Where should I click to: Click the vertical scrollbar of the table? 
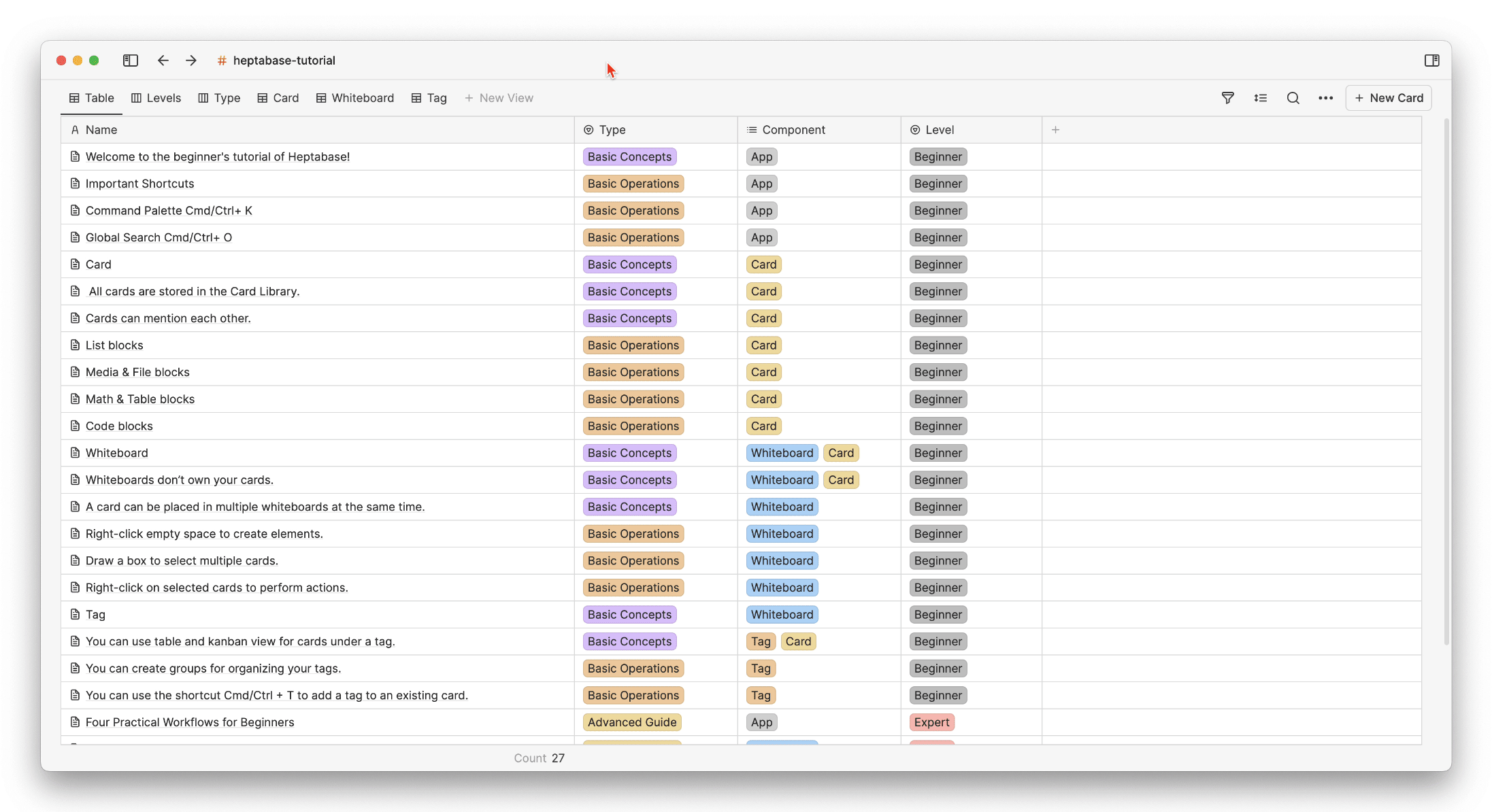coord(1446,381)
